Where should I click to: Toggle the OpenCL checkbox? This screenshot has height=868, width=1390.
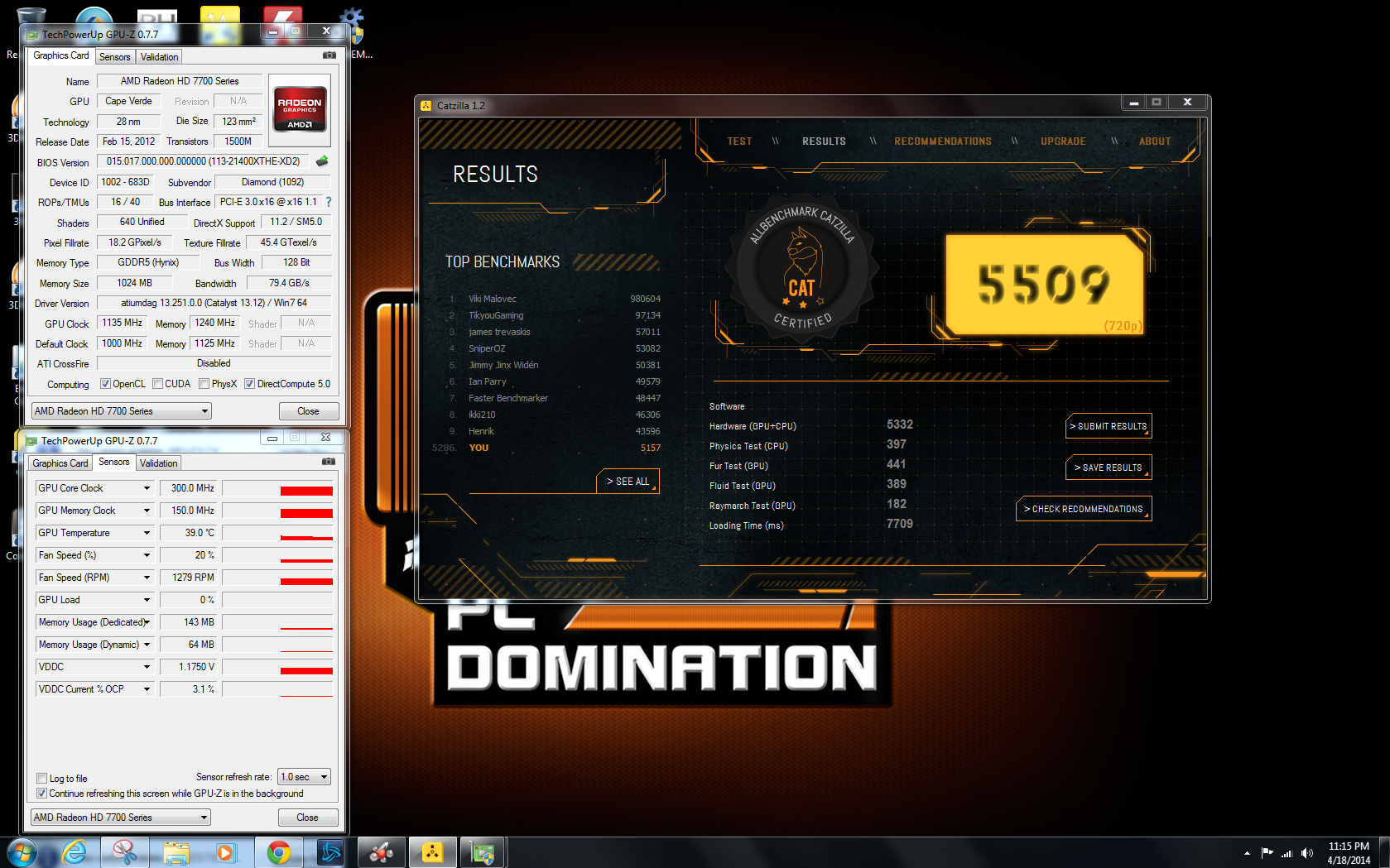[x=105, y=384]
